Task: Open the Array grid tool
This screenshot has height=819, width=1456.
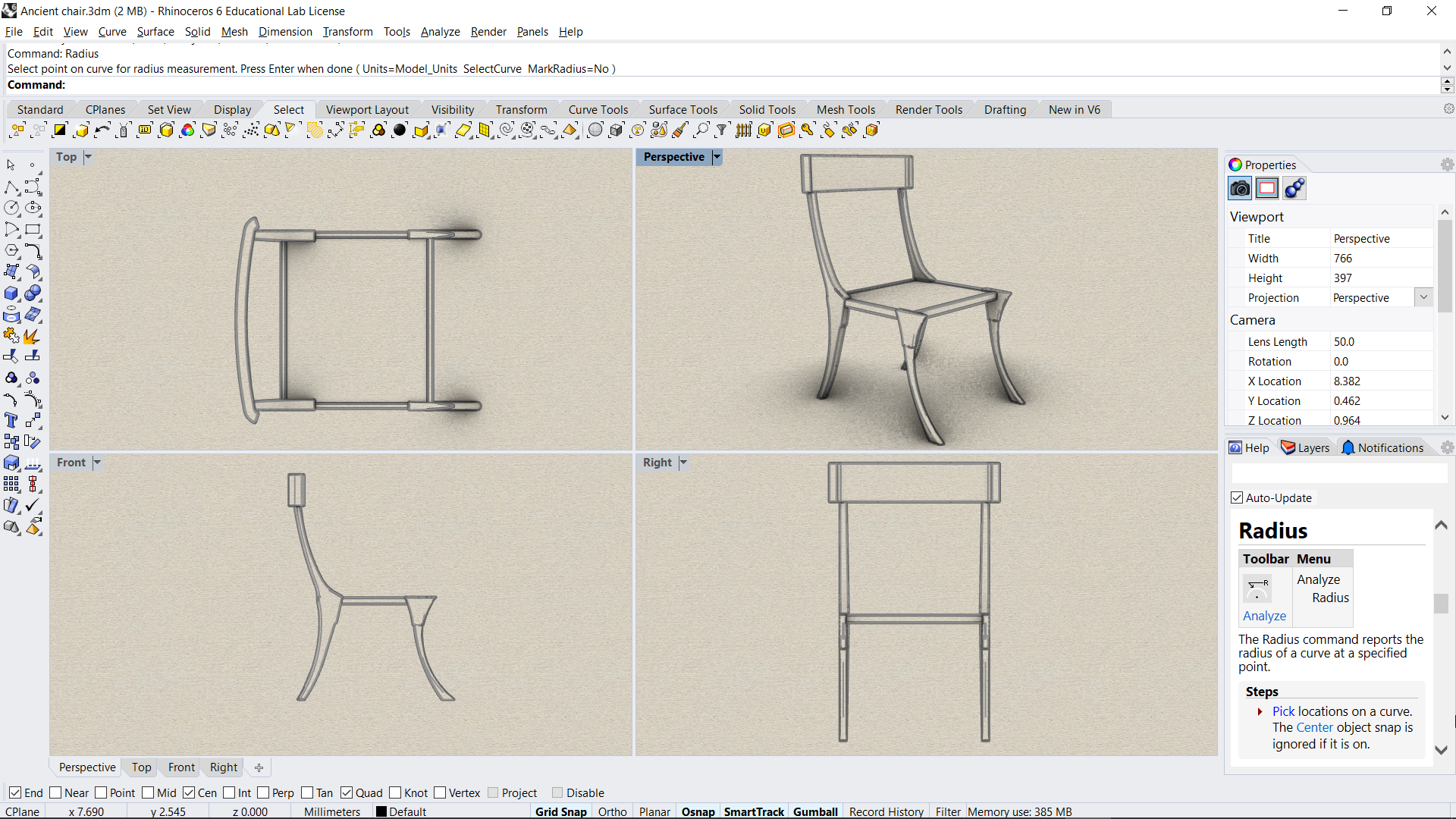Action: [x=11, y=484]
